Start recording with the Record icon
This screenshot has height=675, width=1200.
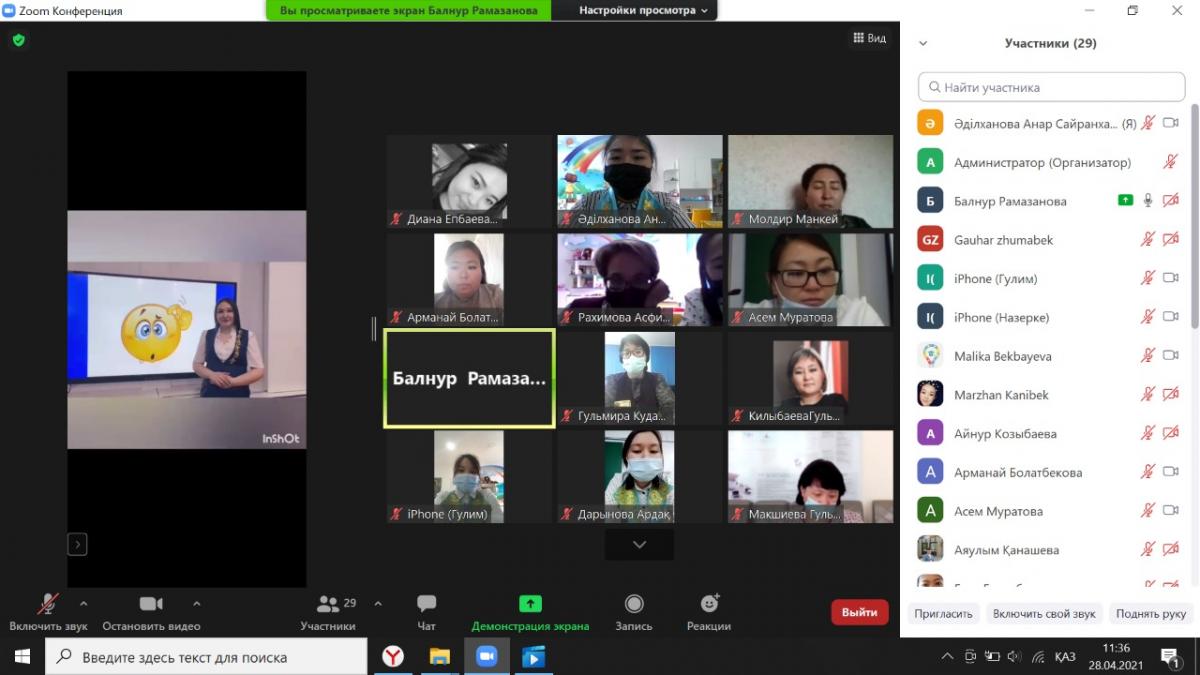tap(633, 604)
